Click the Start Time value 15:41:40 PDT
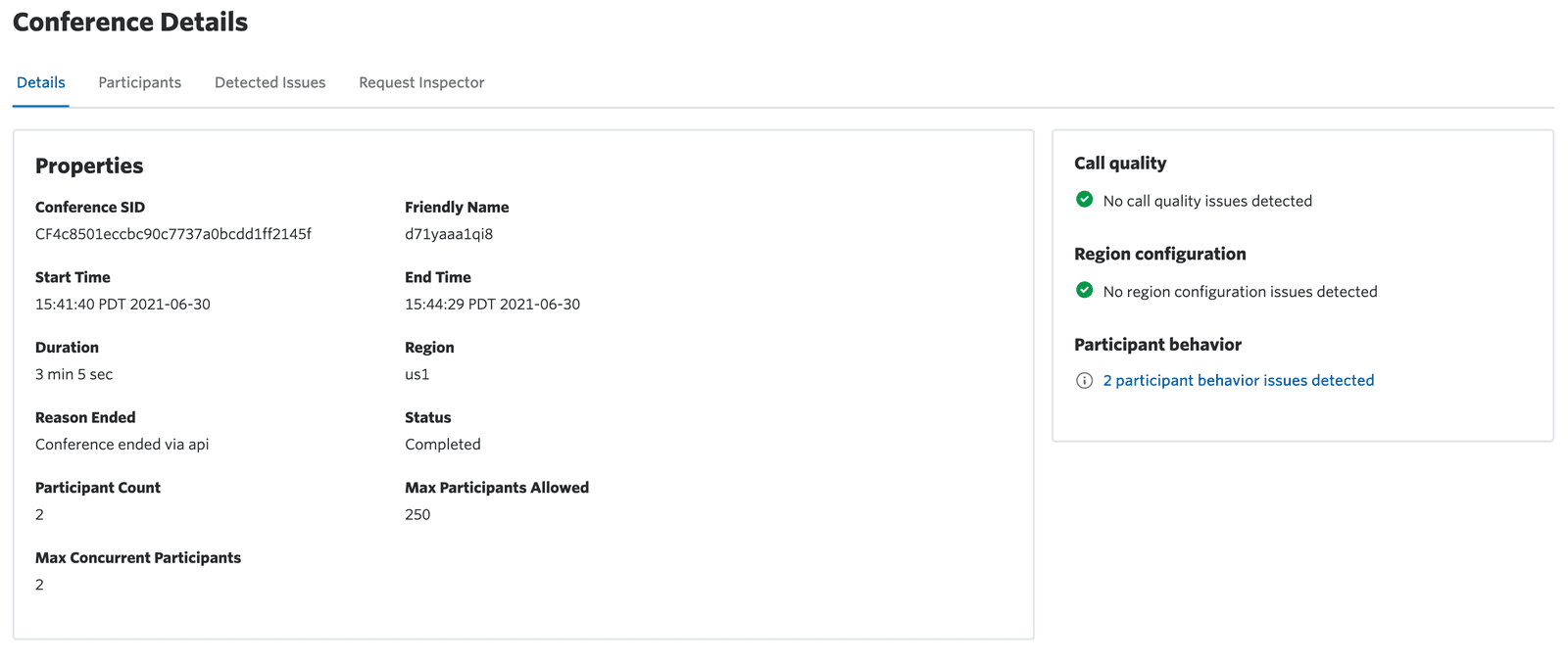This screenshot has width=1568, height=664. pos(122,305)
